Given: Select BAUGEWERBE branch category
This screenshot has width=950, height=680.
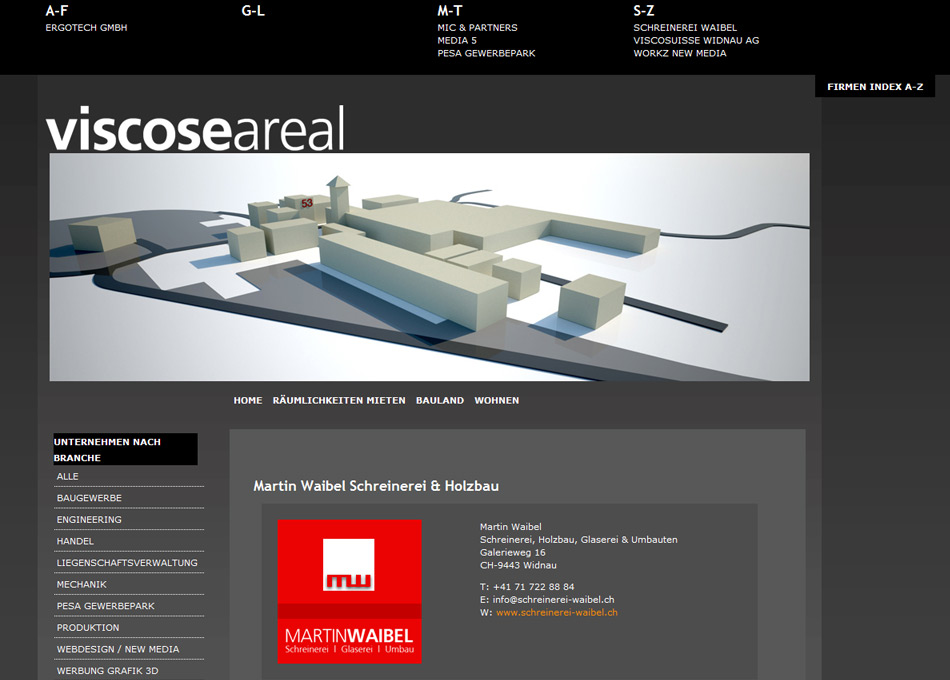Looking at the screenshot, I should click(89, 498).
